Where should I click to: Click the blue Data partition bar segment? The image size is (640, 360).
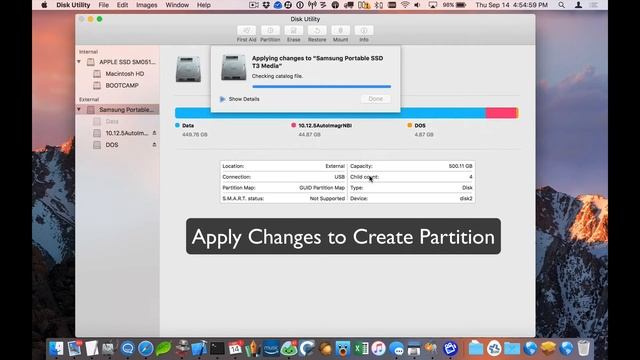click(330, 113)
